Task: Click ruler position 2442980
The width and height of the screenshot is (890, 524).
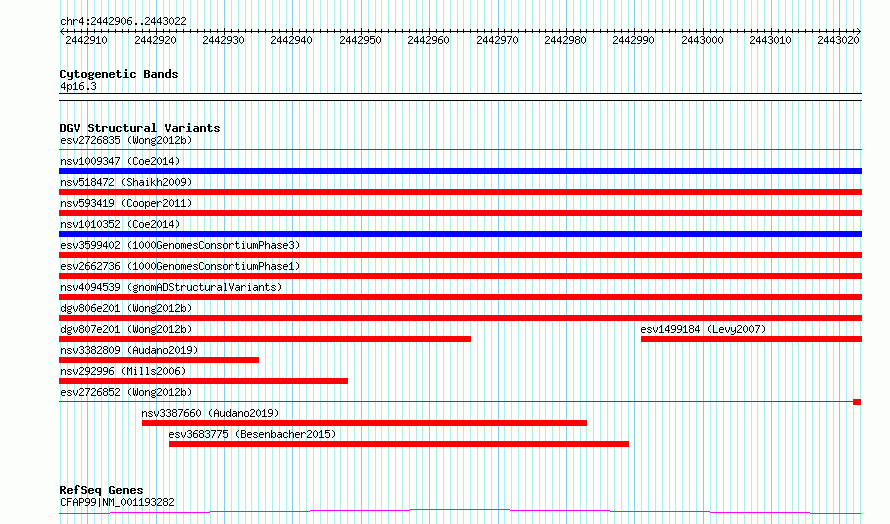Action: [565, 40]
